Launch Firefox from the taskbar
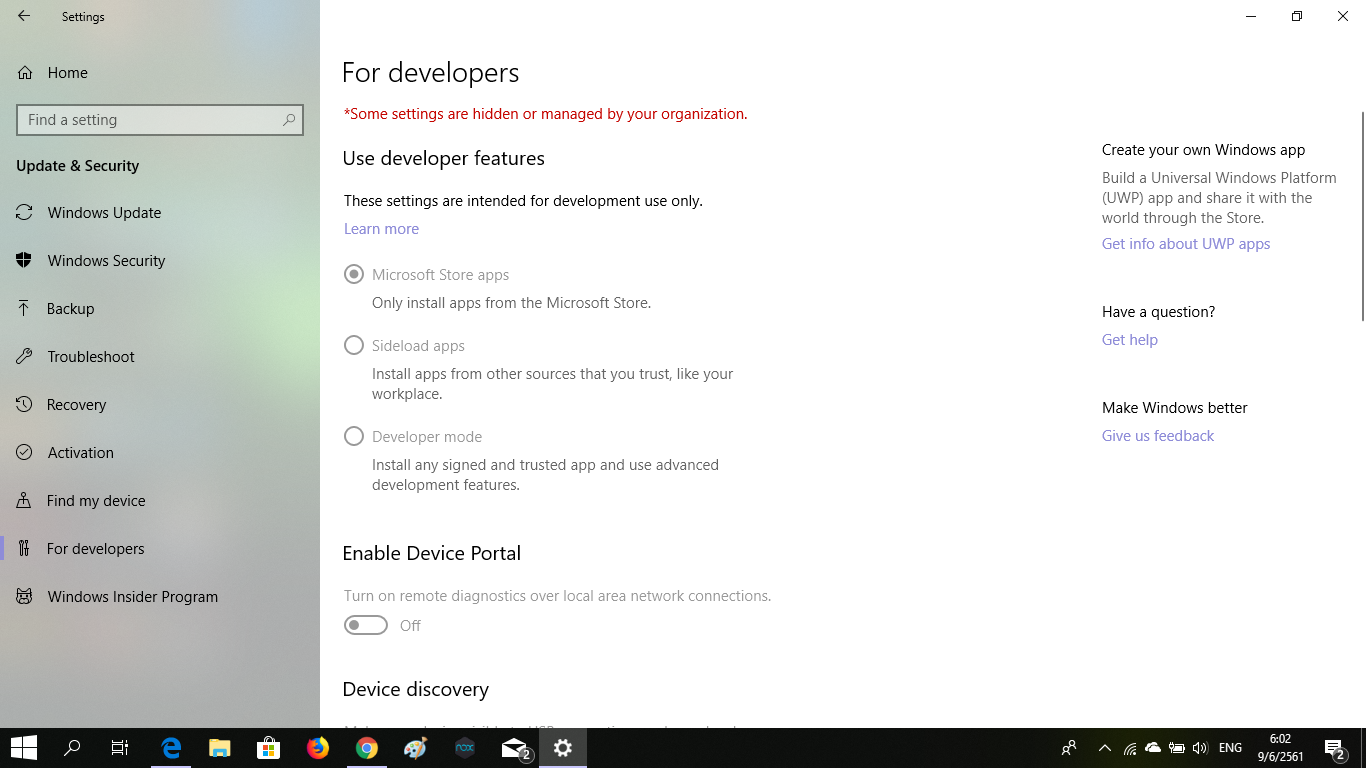 pyautogui.click(x=318, y=748)
